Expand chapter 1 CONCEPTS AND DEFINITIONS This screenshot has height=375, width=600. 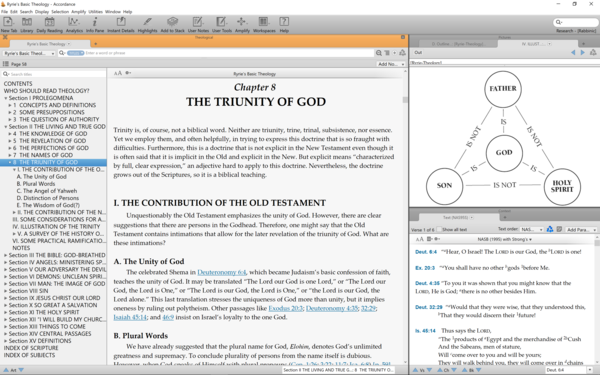[10, 105]
